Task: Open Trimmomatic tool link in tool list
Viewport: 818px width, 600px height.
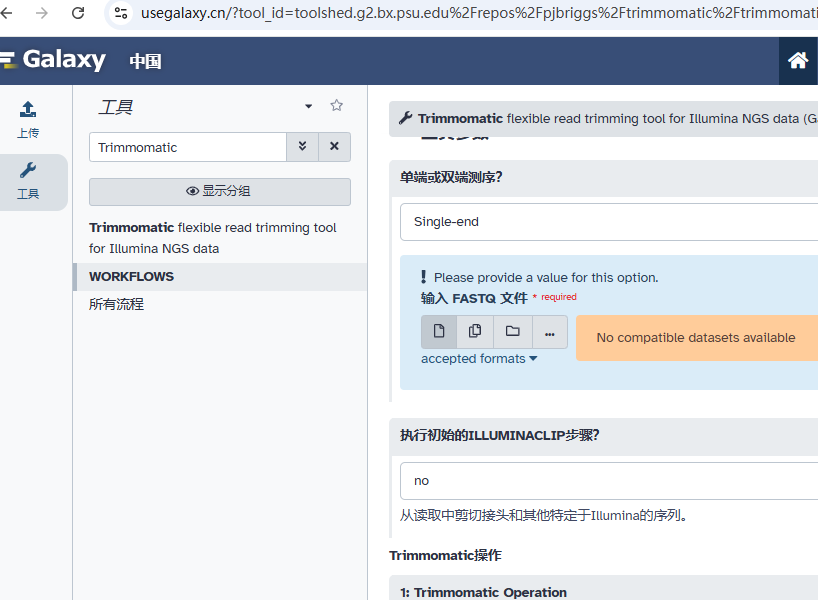Action: [213, 238]
